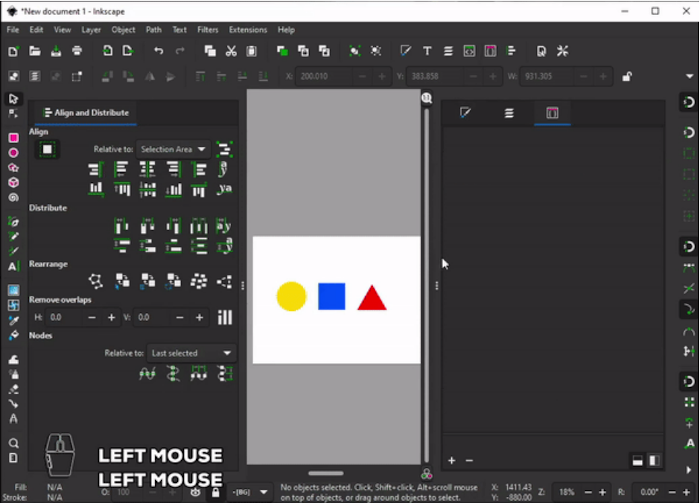Click the Remove overlaps apply icon
Image resolution: width=700 pixels, height=503 pixels.
[225, 317]
